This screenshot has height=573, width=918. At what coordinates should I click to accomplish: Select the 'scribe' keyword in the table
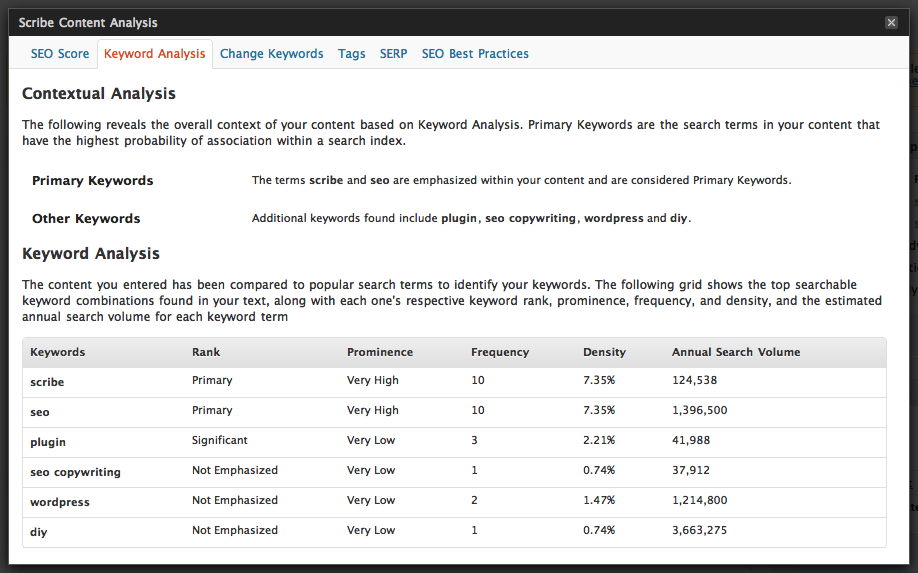click(x=47, y=382)
